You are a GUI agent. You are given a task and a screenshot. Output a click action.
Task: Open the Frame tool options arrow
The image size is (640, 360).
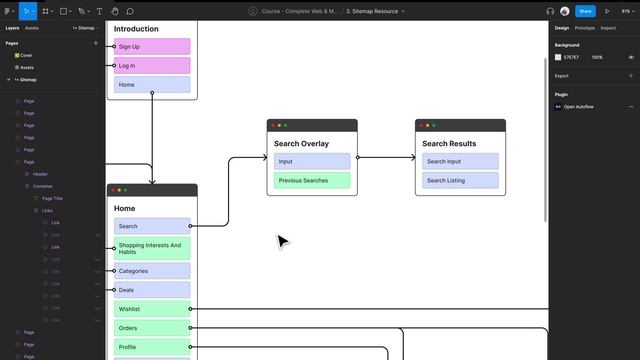[52, 11]
